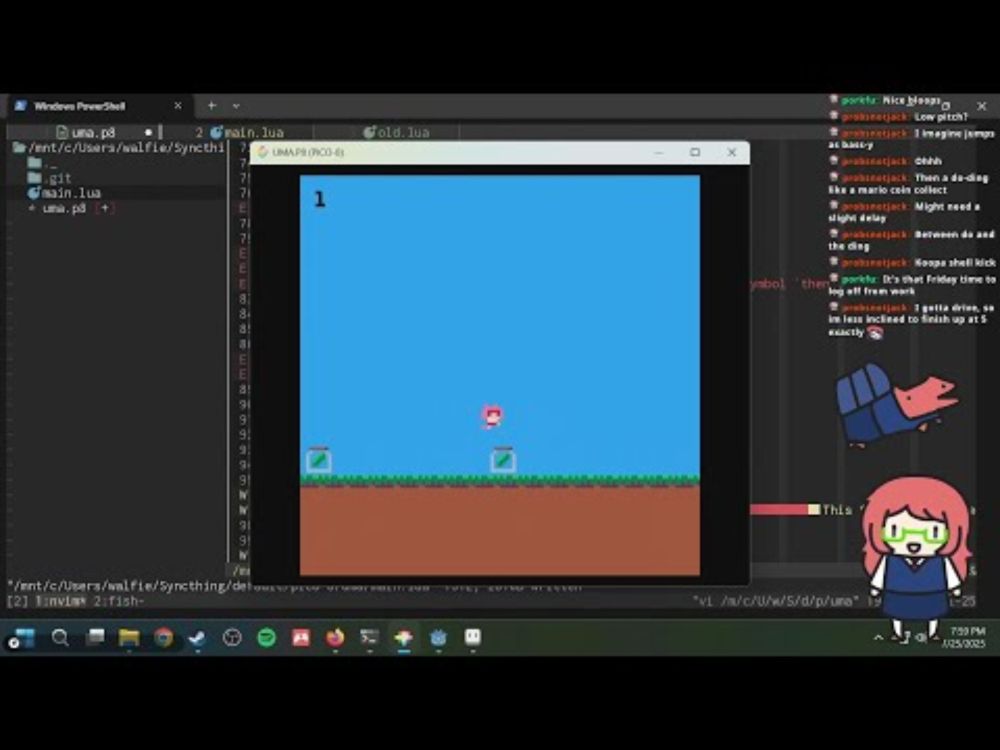Click chat message 'Koopa shell kick'
Screen dimensions: 1000x750
[955, 262]
